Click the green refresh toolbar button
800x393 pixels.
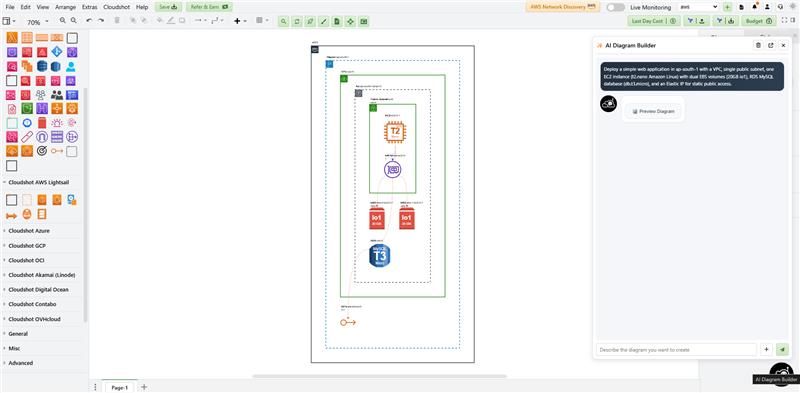(297, 21)
